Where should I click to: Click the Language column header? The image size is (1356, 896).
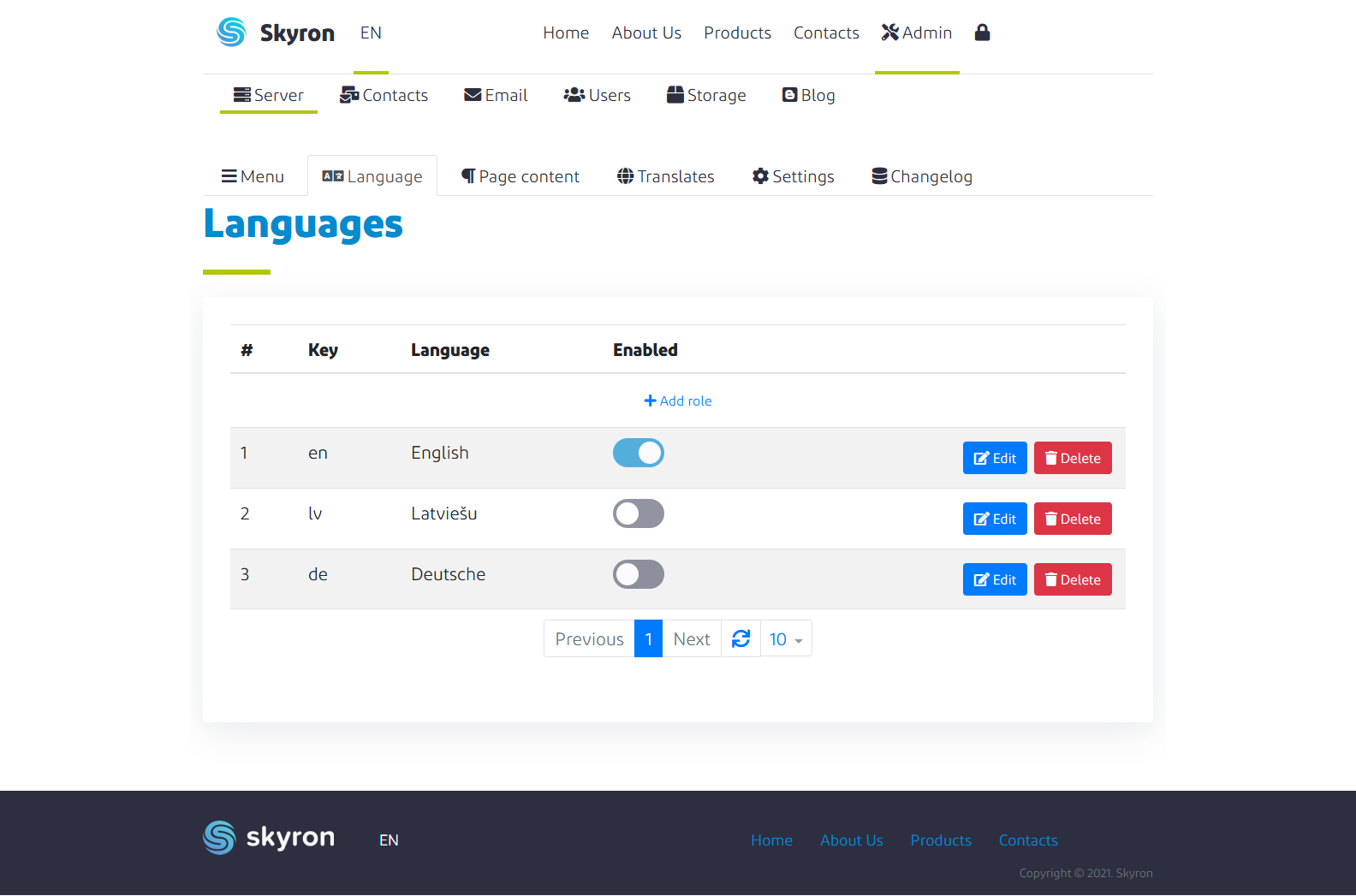(x=450, y=350)
